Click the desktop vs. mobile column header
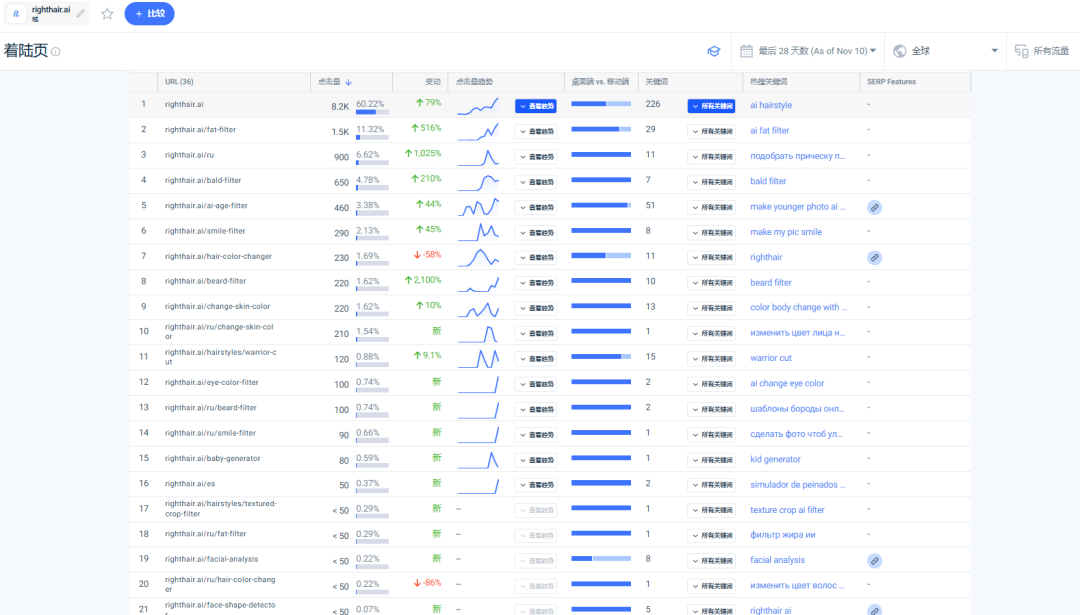Screen dimensions: 1080x615 pos(601,81)
